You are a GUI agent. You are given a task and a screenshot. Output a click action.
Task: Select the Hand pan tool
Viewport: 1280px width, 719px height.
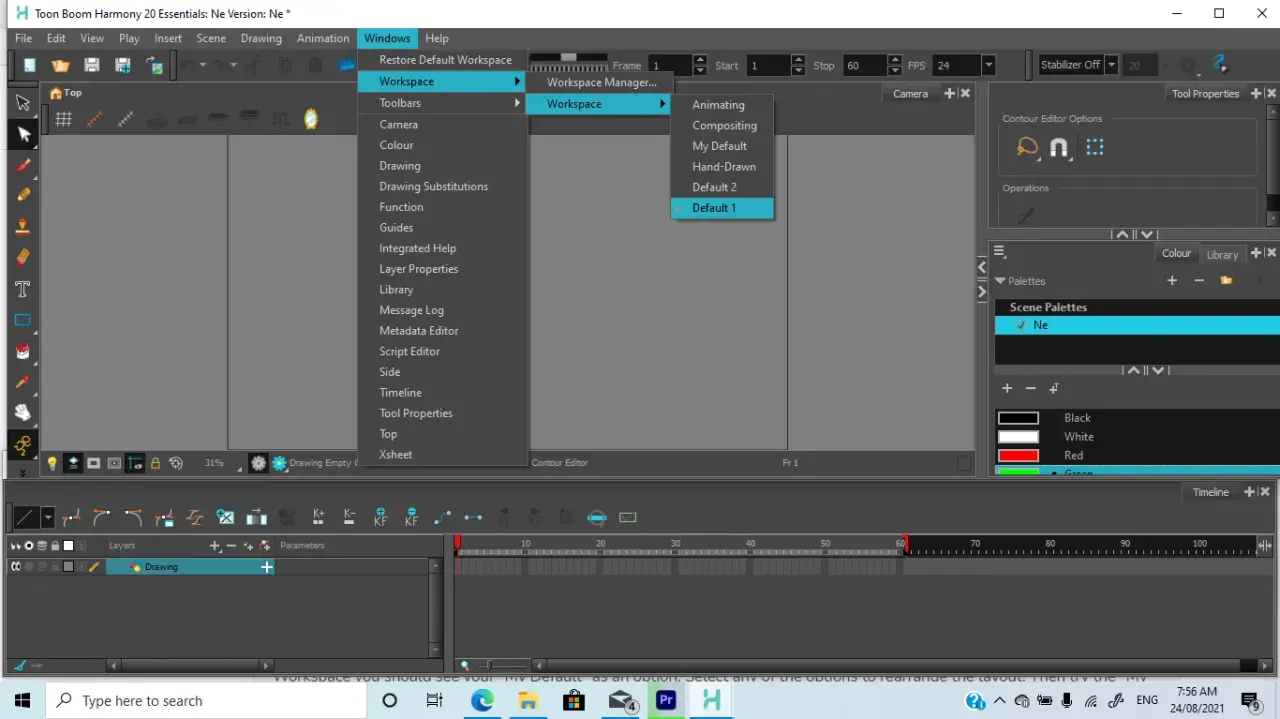click(x=23, y=413)
